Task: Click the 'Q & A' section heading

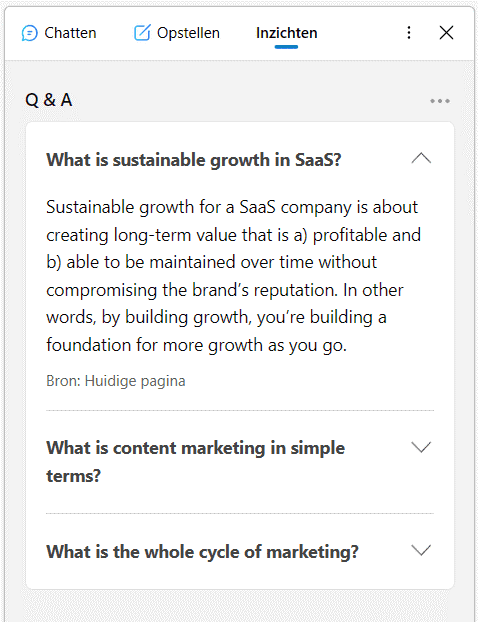Action: pos(49,100)
